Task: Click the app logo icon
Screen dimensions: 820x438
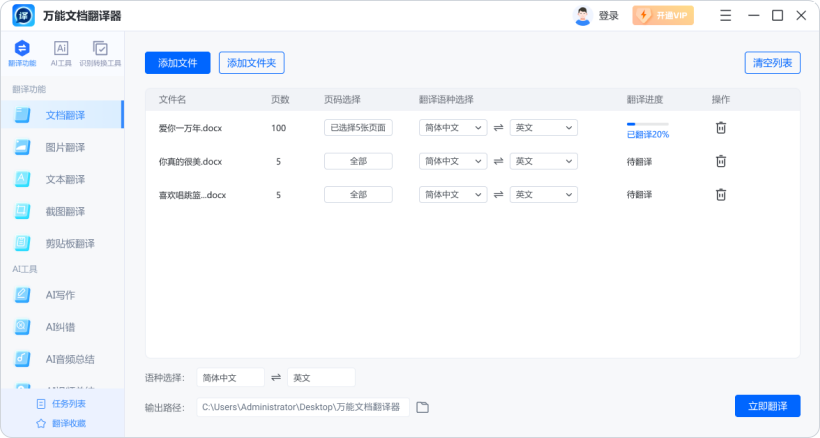Action: tap(23, 16)
